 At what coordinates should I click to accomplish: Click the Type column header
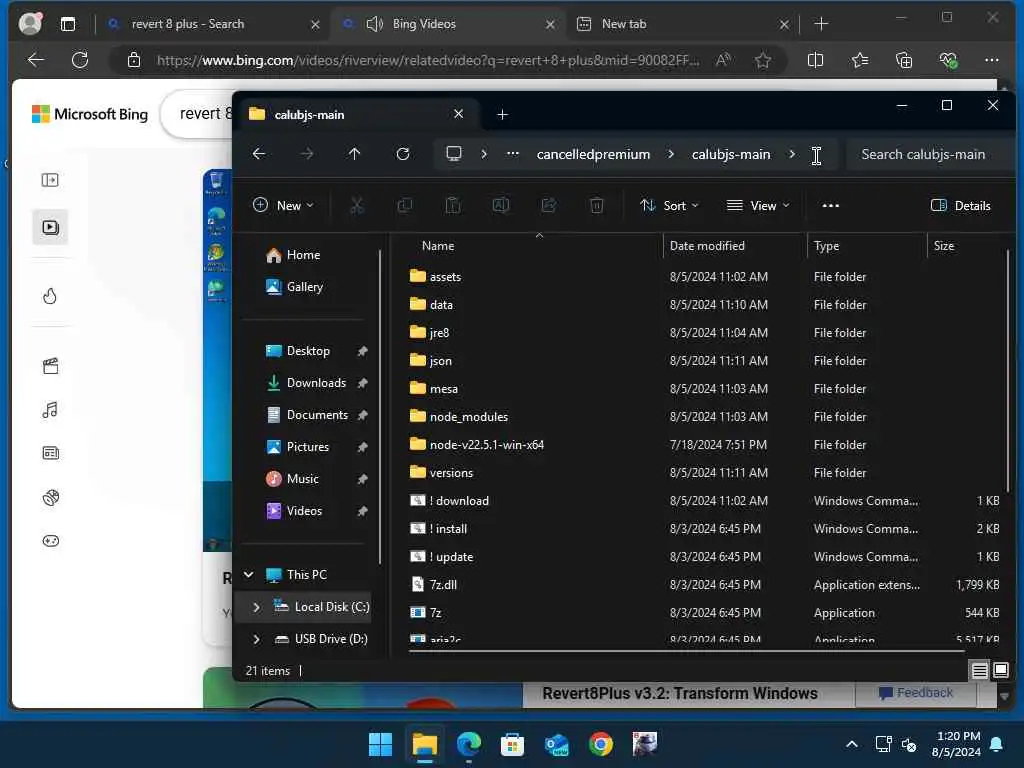(x=826, y=246)
